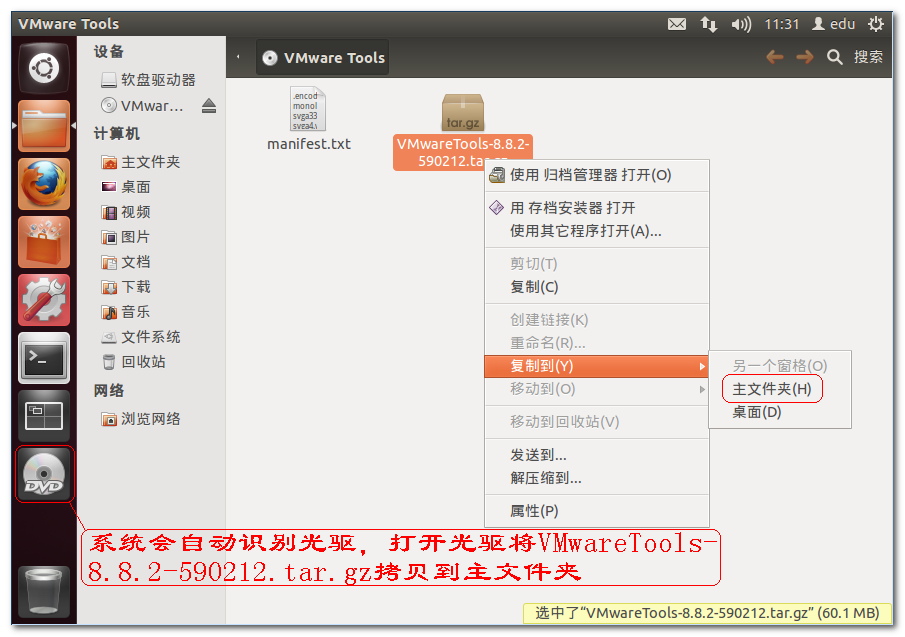This screenshot has width=905, height=637.
Task: Open the clock showing 11:31
Action: (781, 24)
